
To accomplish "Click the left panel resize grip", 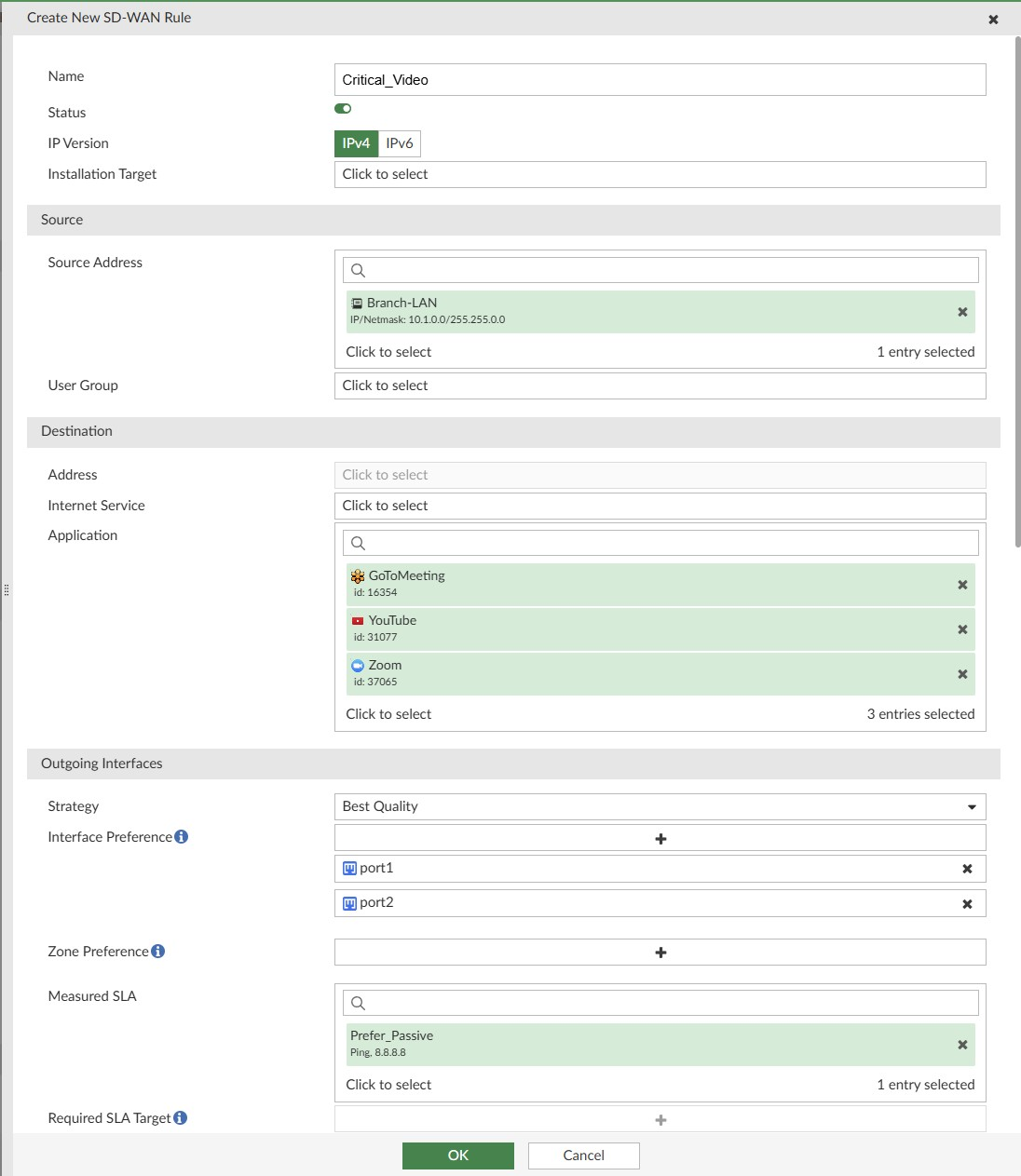I will tap(7, 589).
